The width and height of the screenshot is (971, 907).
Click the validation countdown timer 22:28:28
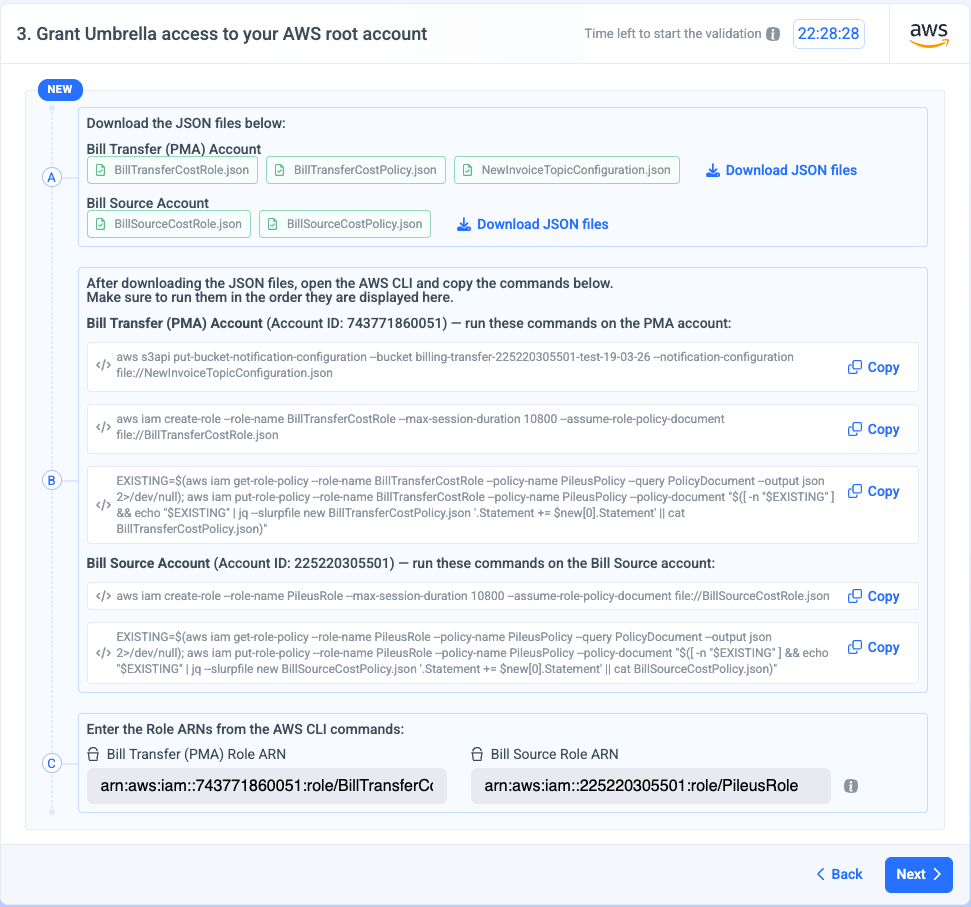(829, 34)
